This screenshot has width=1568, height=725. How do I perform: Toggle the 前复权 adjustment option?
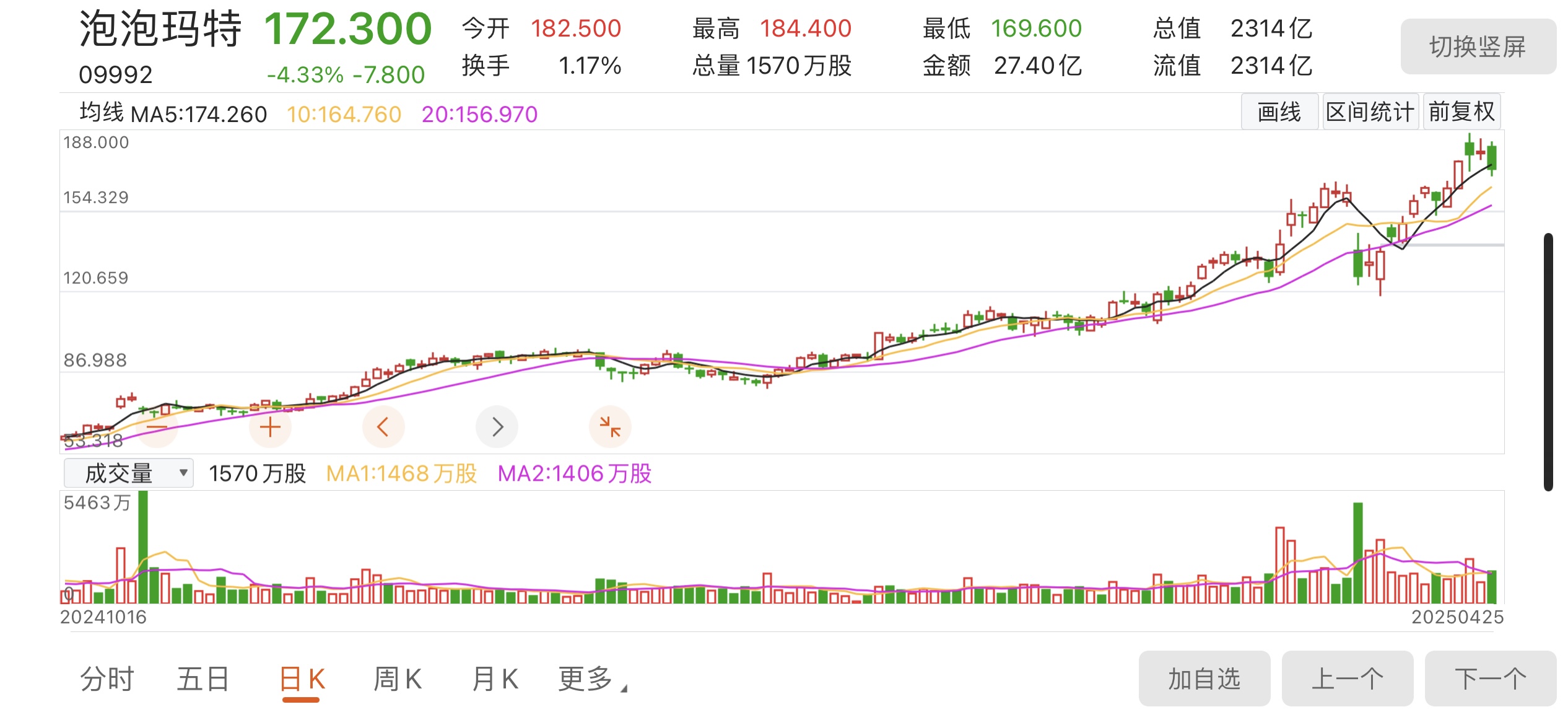[x=1461, y=112]
